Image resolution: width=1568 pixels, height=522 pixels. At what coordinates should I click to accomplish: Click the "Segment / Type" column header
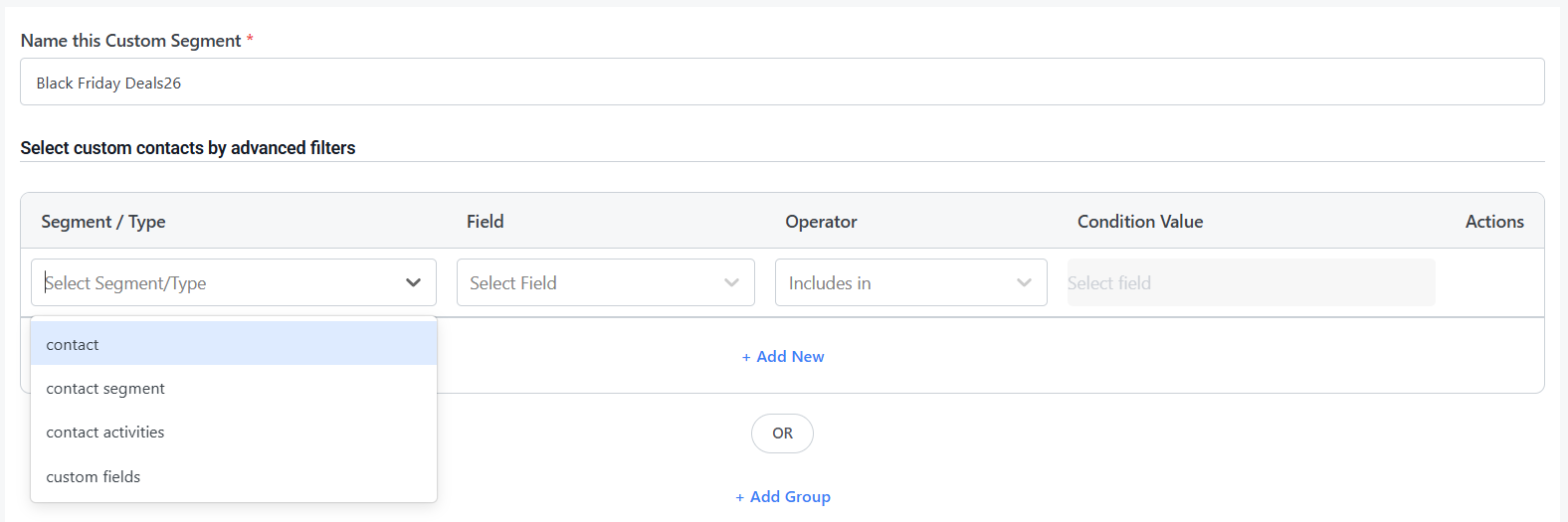pyautogui.click(x=103, y=221)
